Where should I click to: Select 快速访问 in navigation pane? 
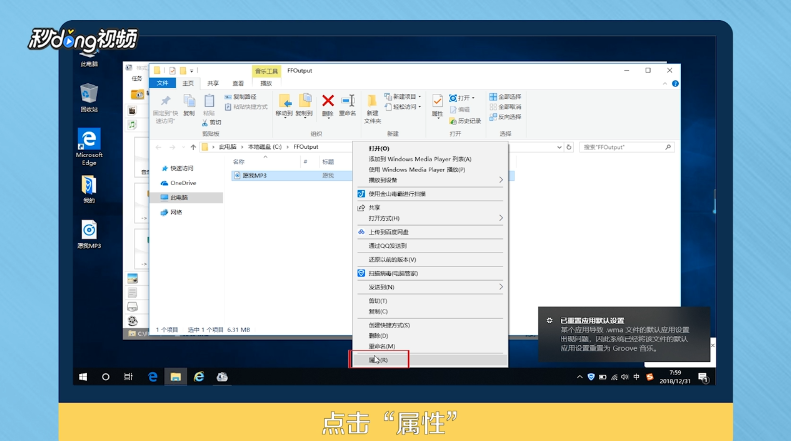[182, 169]
